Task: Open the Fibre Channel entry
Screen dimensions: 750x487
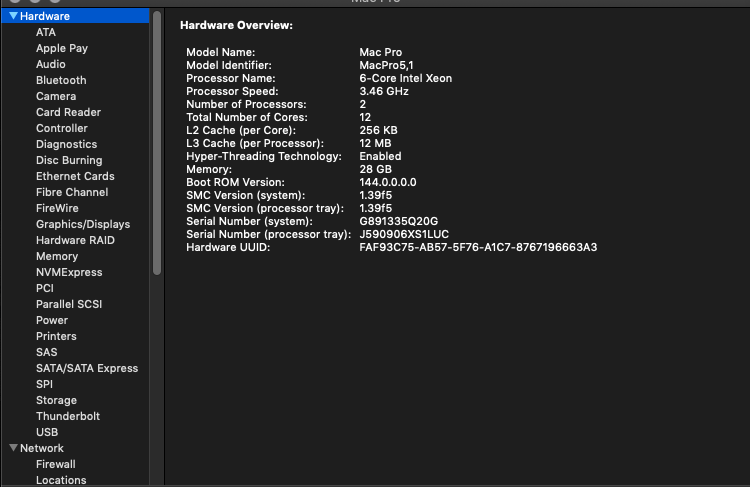Action: click(x=72, y=192)
